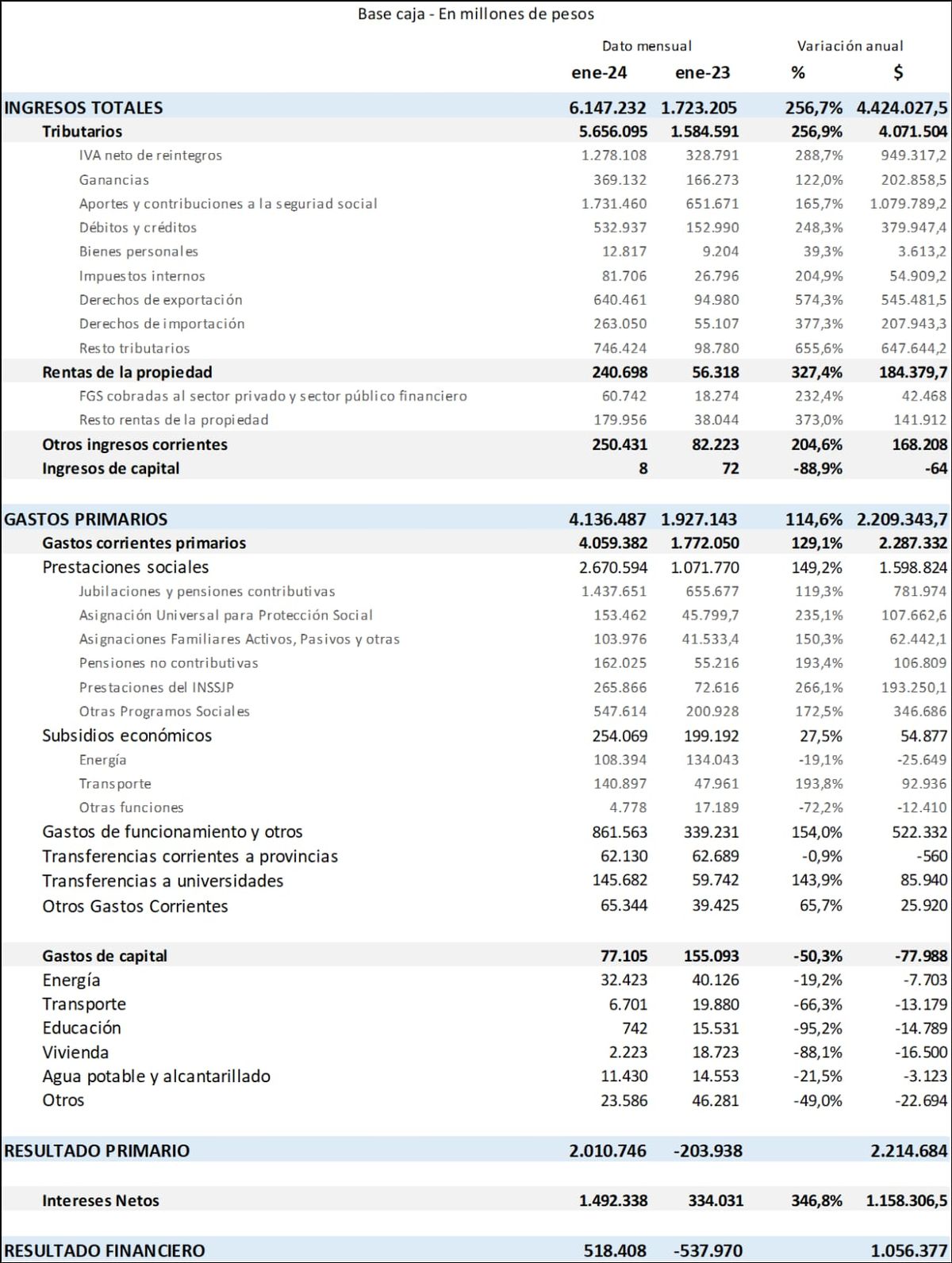952x1263 pixels.
Task: Click the Variación anual header
Action: pos(850,46)
